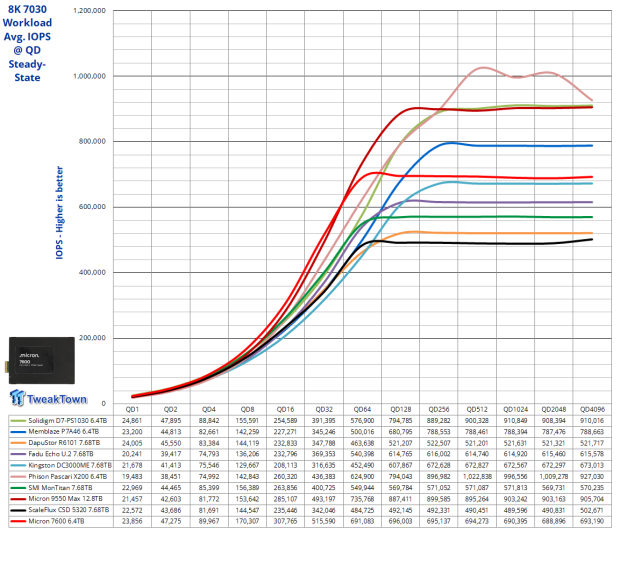Click the 200,000 y-axis label
Screen dimensions: 620x568
click(x=92, y=338)
